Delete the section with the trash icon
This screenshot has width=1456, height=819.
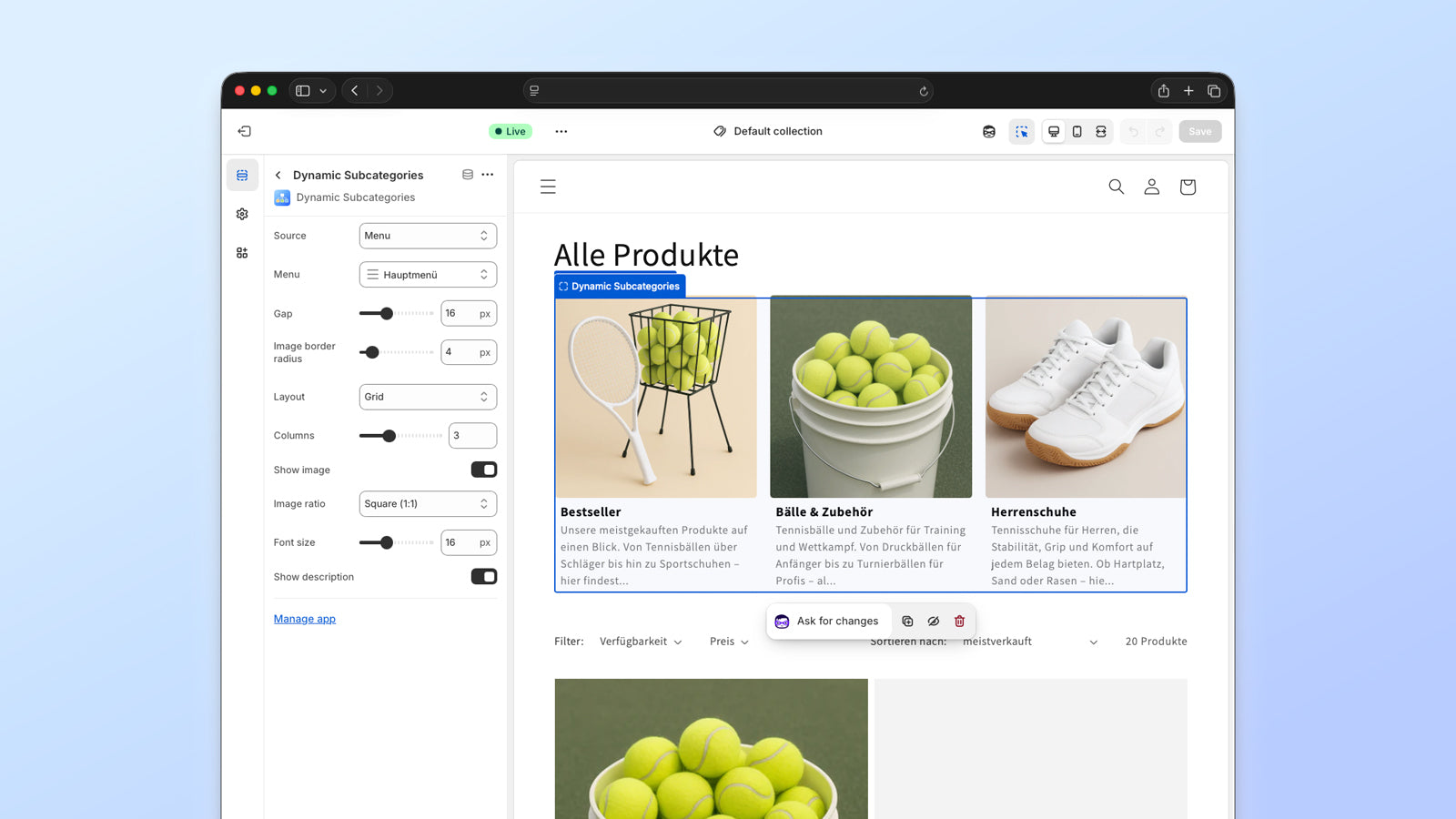959,621
